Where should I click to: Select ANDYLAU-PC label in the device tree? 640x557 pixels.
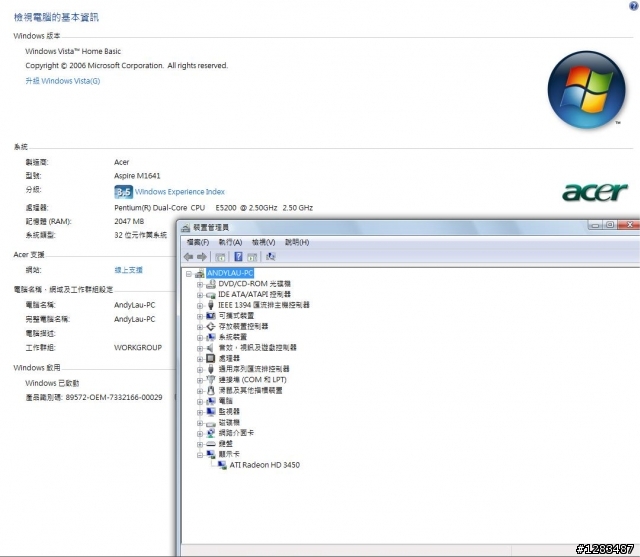[230, 273]
